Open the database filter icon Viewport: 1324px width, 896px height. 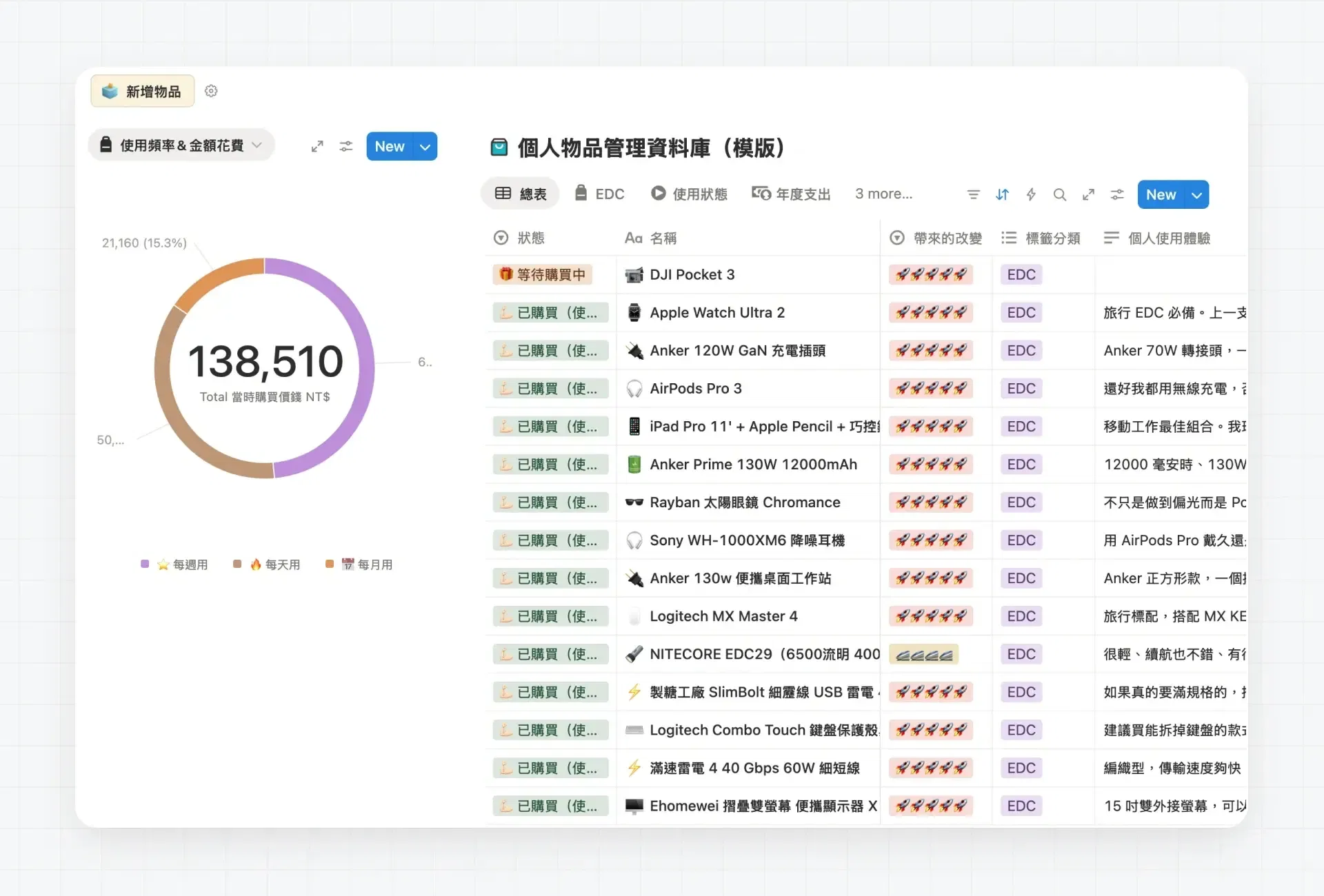pyautogui.click(x=973, y=194)
